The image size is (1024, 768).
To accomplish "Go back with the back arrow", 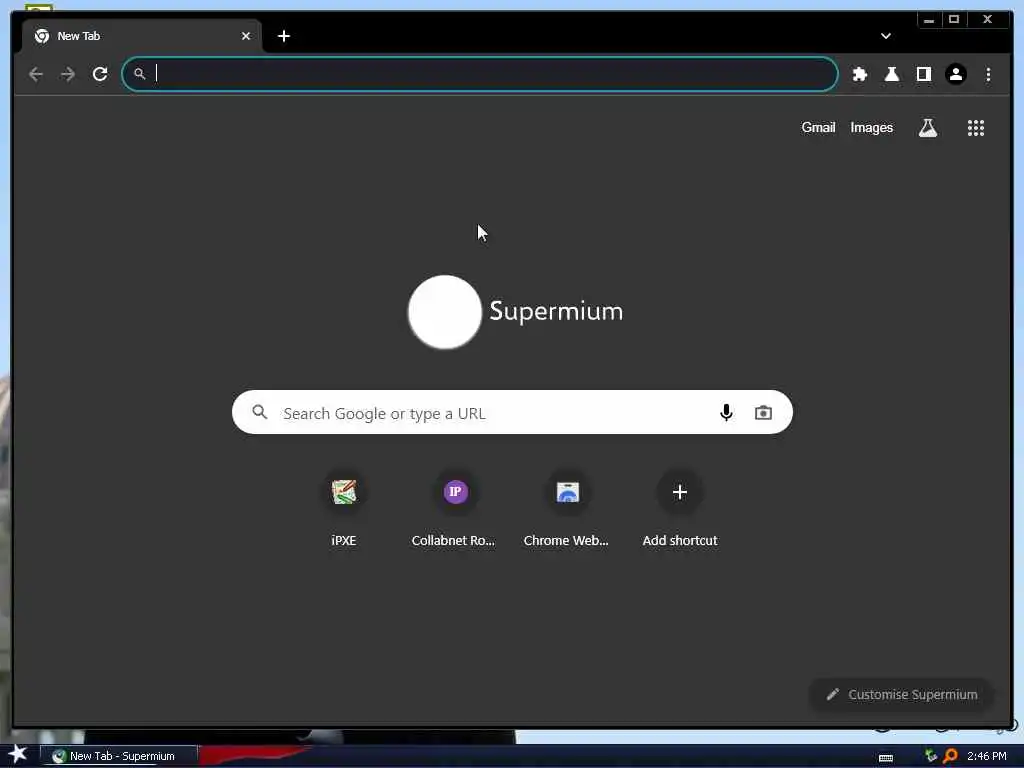I will [36, 74].
